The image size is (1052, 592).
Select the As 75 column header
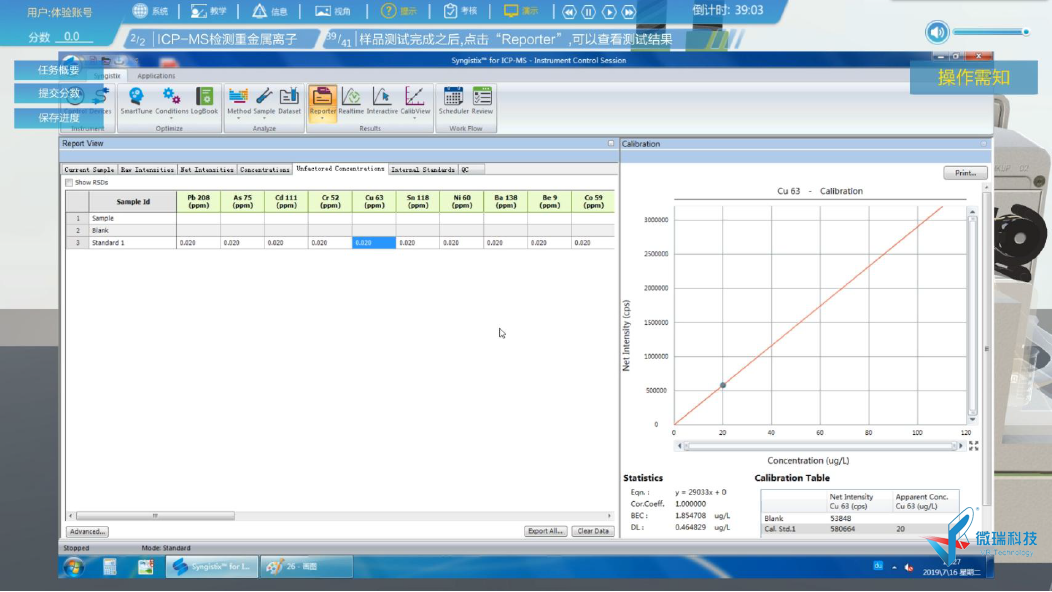click(242, 201)
